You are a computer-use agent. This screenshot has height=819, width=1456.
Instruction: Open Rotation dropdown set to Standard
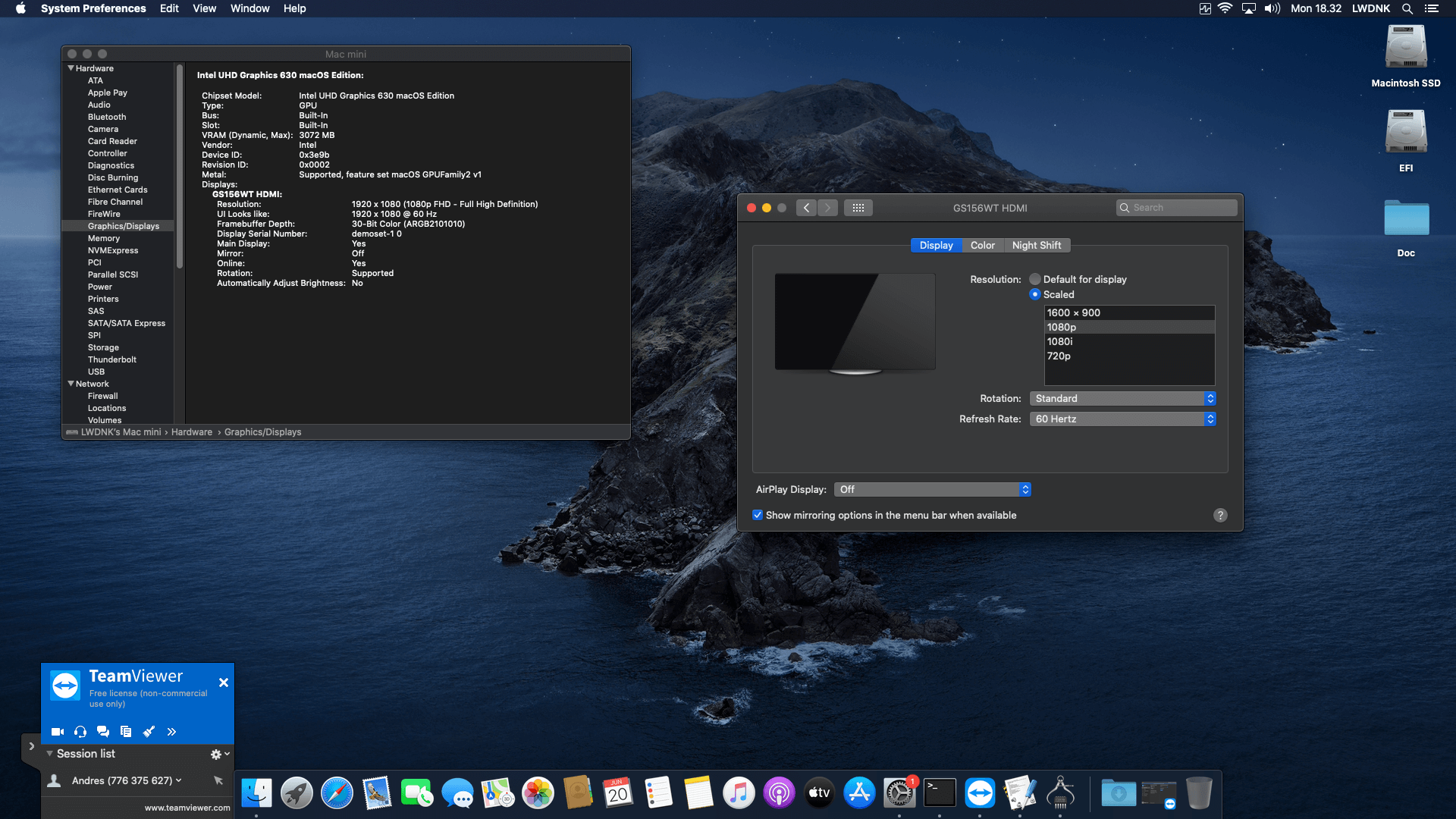click(1122, 398)
